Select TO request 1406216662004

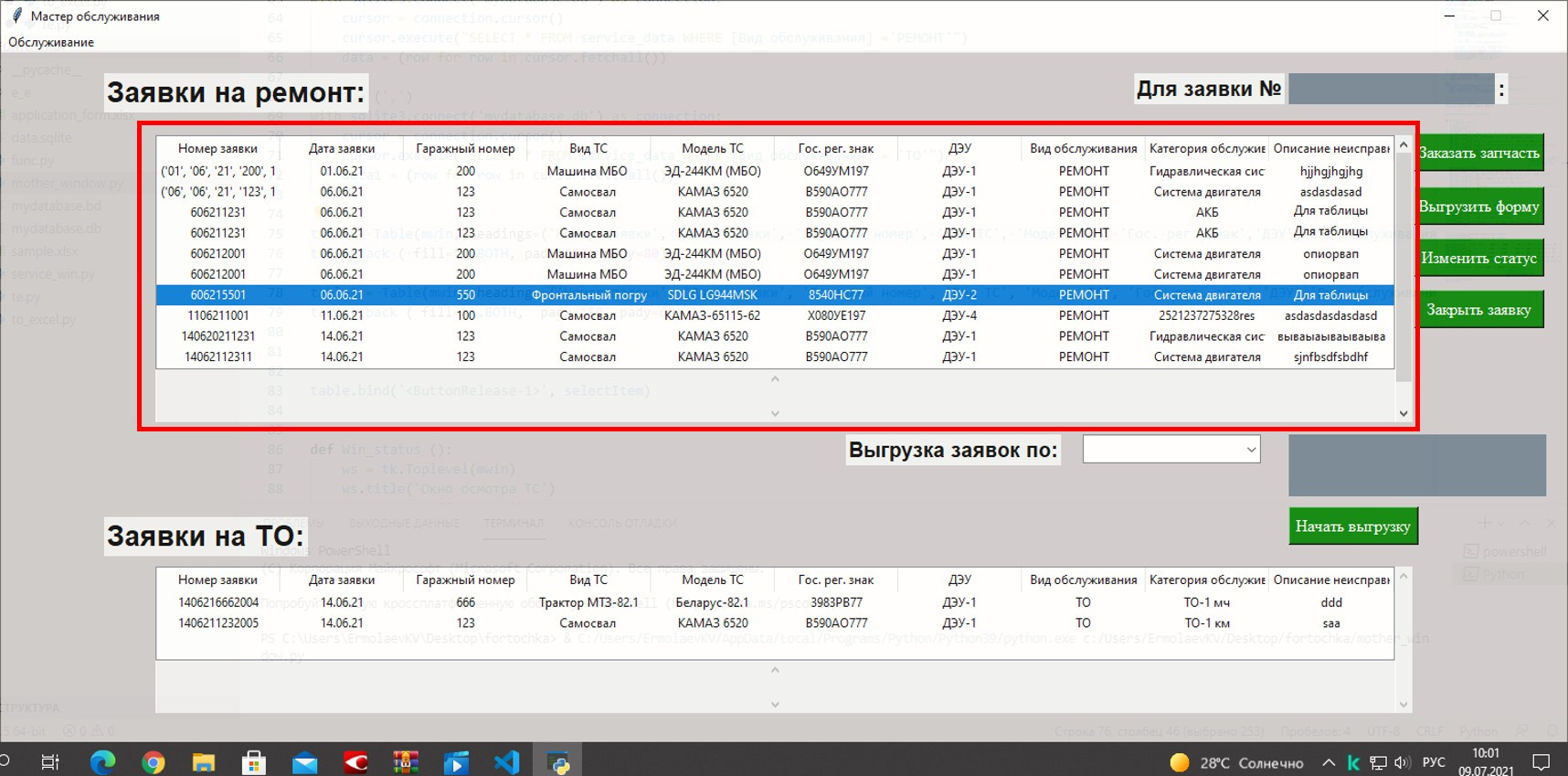[x=775, y=602]
